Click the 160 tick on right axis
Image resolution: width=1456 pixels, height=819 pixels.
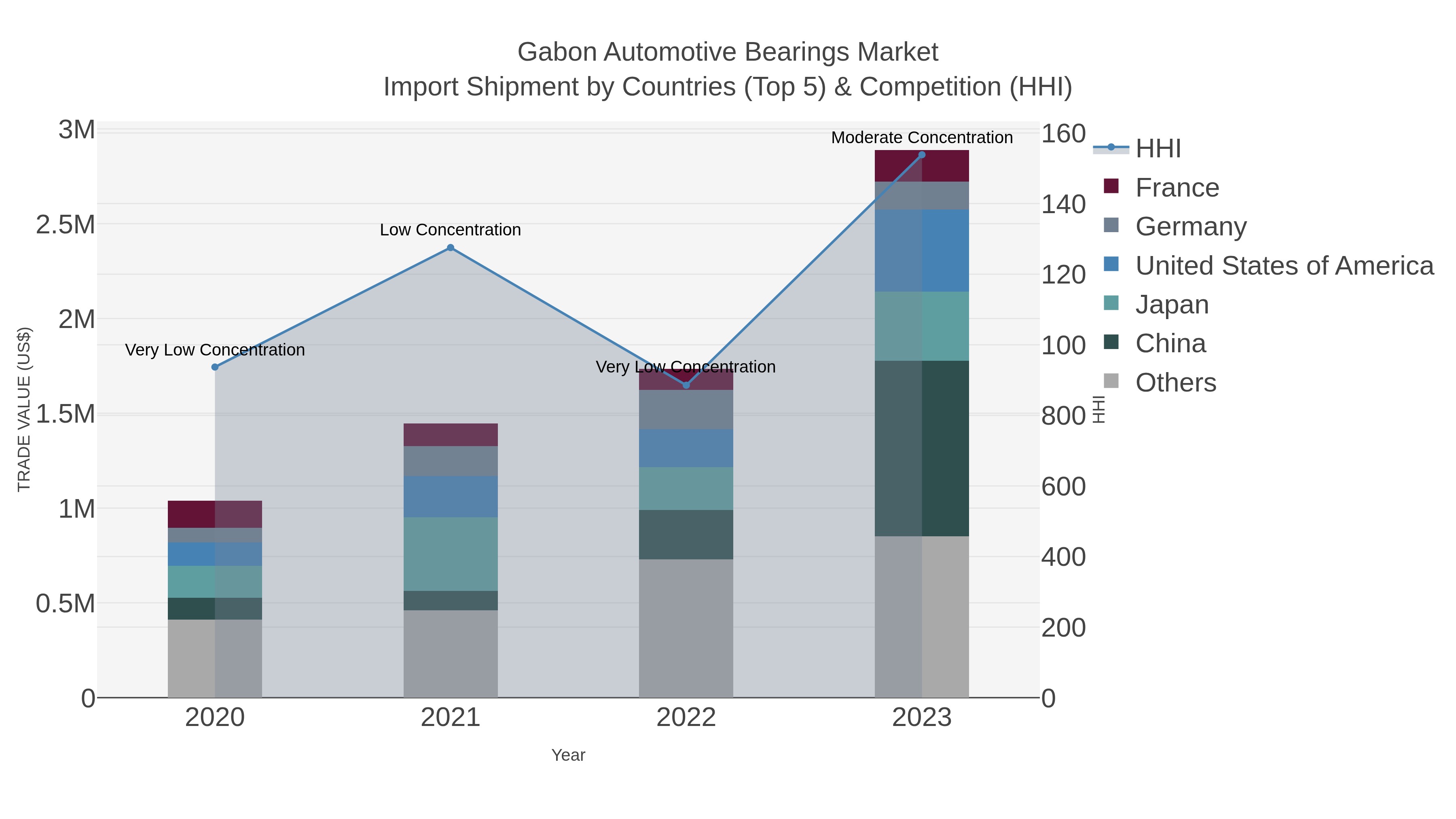[x=1064, y=134]
